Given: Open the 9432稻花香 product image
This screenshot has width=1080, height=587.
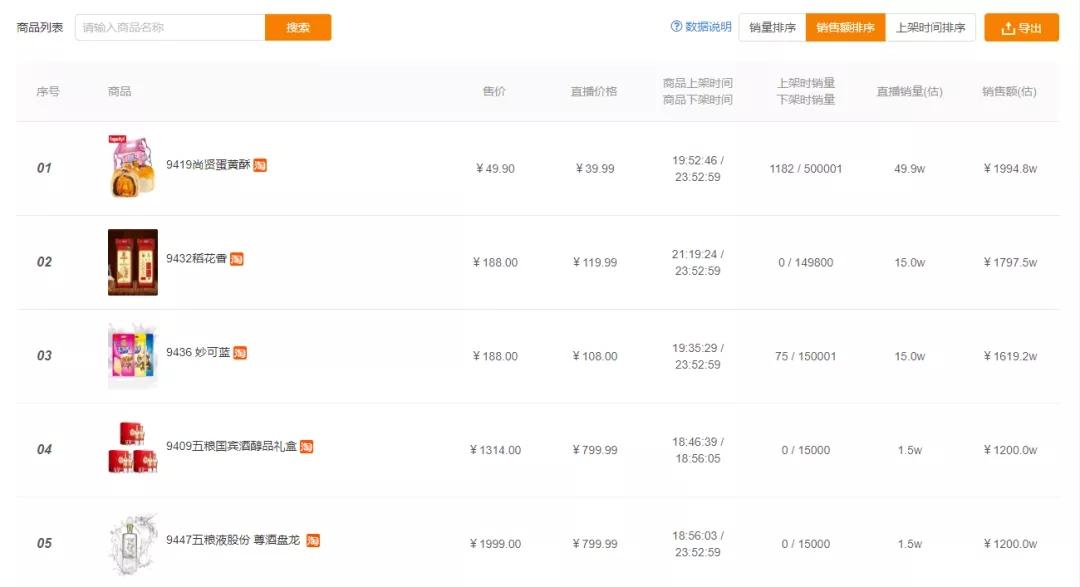Looking at the screenshot, I should pyautogui.click(x=133, y=262).
